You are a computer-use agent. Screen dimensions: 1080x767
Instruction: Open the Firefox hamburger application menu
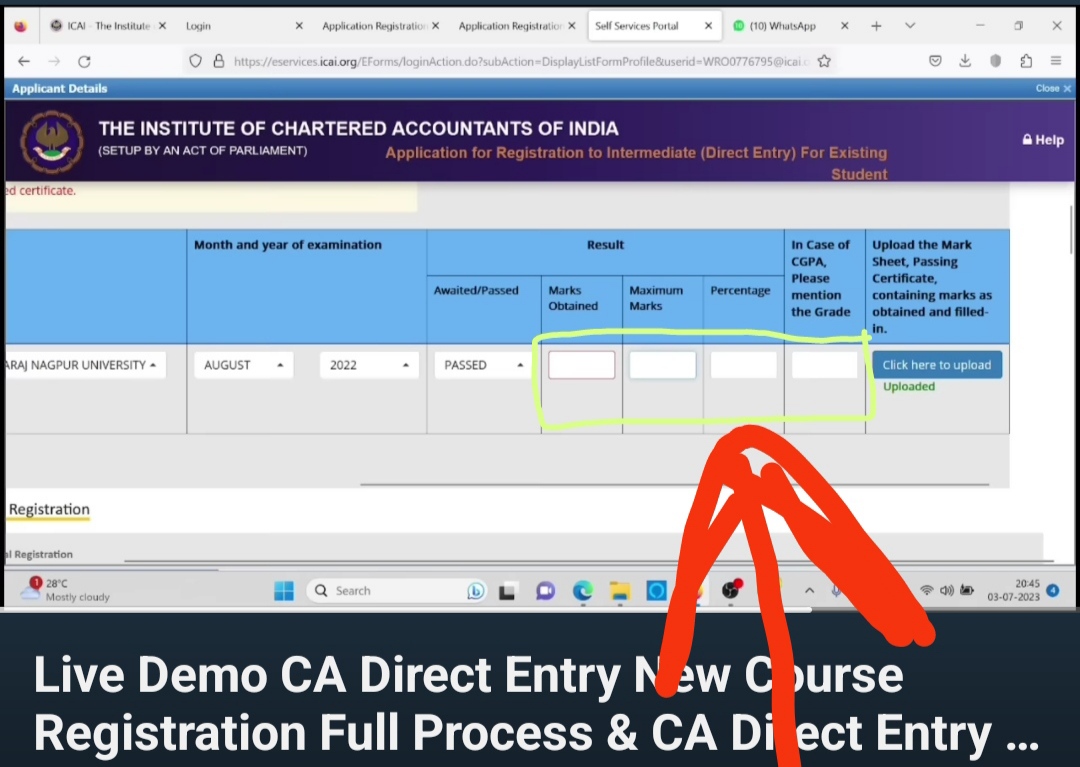coord(1056,61)
